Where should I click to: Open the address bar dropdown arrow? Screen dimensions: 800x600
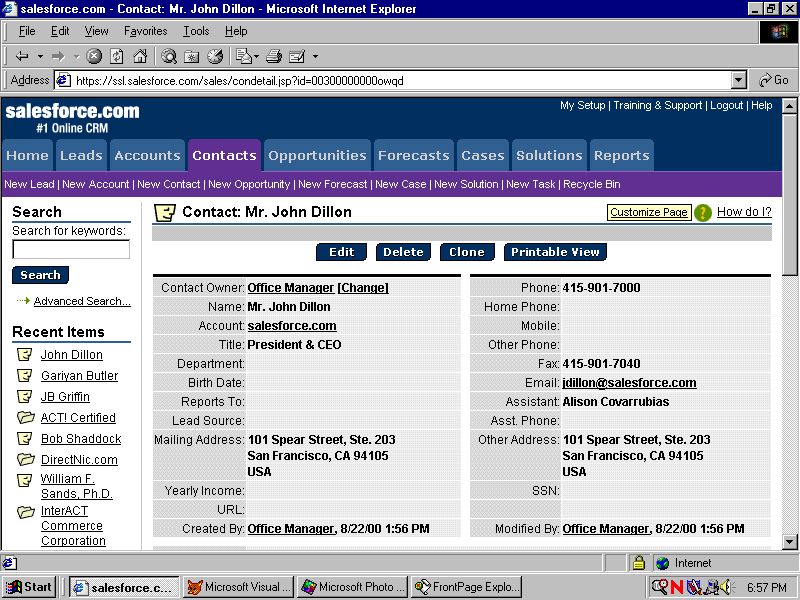[x=739, y=81]
